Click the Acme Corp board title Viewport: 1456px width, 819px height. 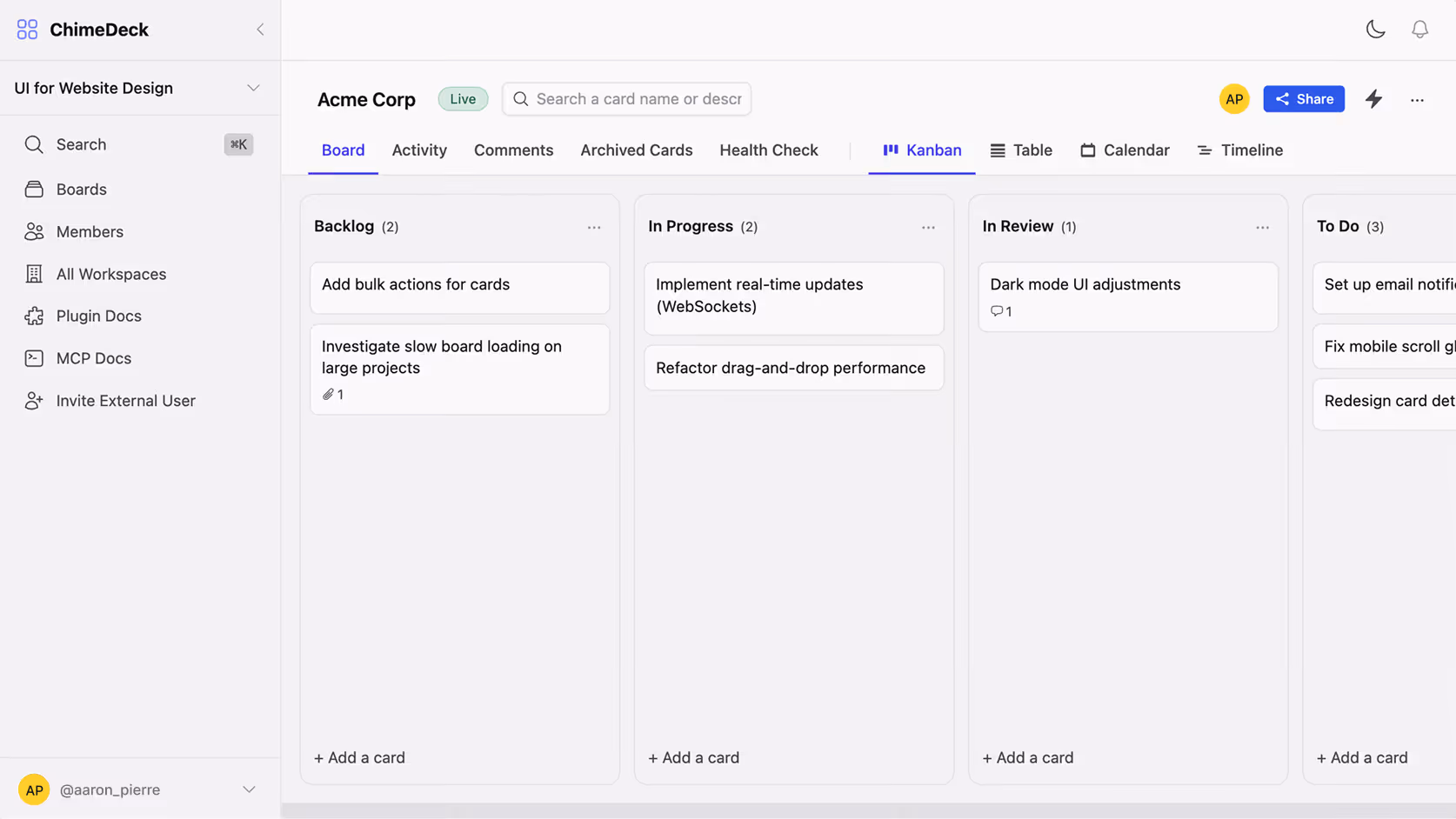click(366, 99)
